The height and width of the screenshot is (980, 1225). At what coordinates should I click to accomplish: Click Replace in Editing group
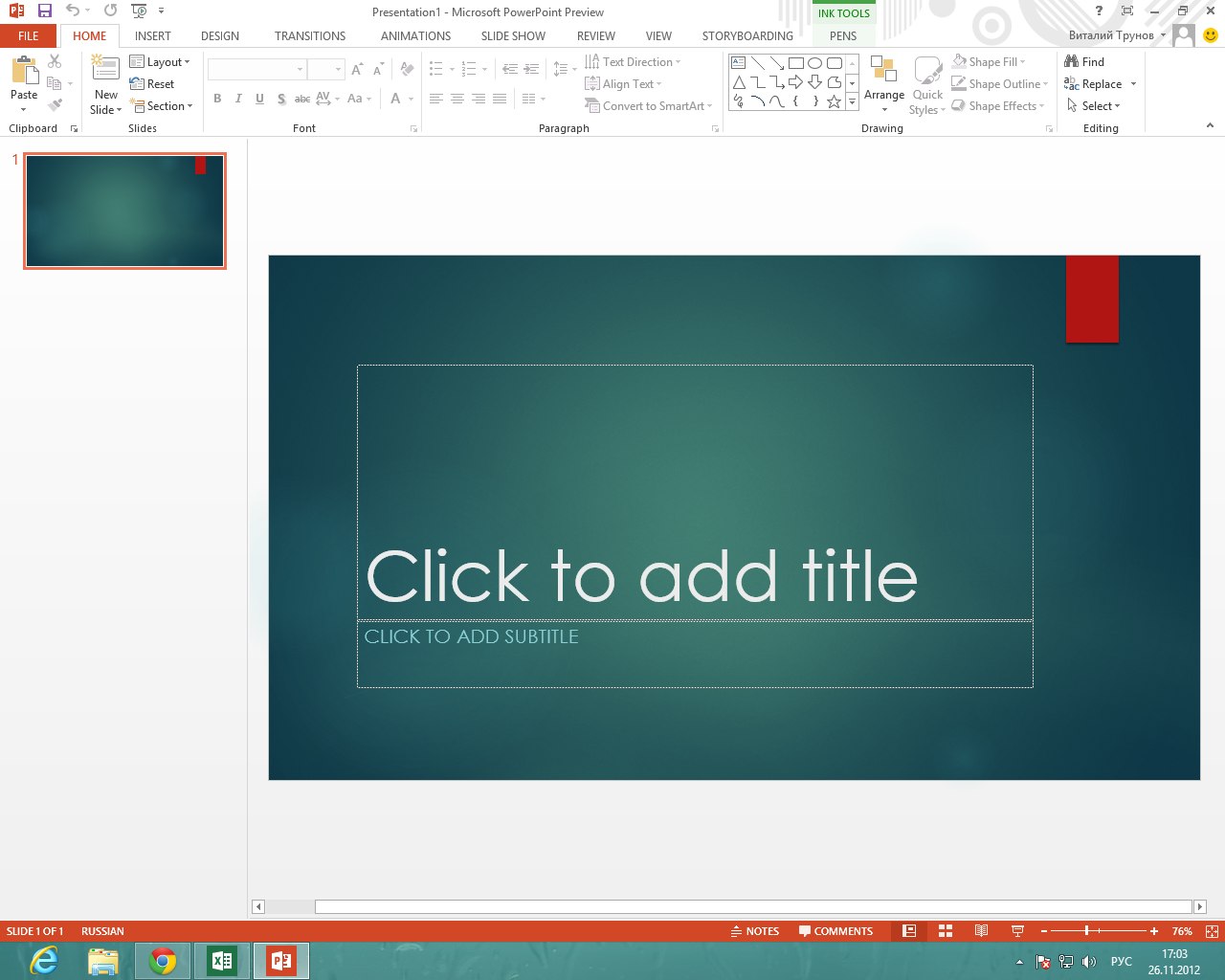pos(1093,84)
